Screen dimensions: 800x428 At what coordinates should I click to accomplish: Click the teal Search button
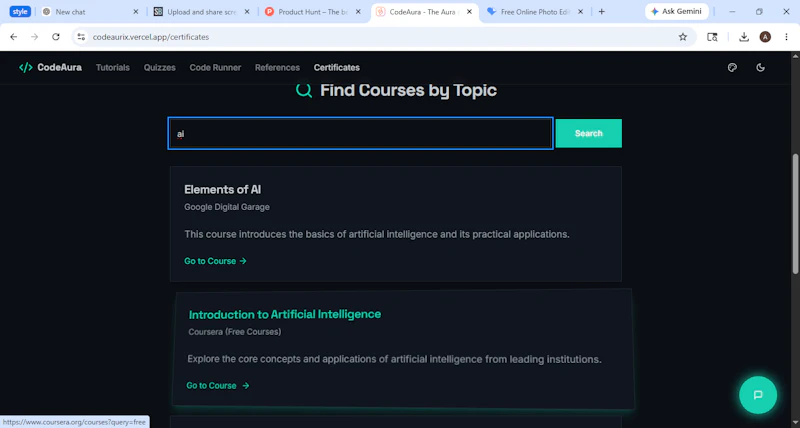point(589,133)
